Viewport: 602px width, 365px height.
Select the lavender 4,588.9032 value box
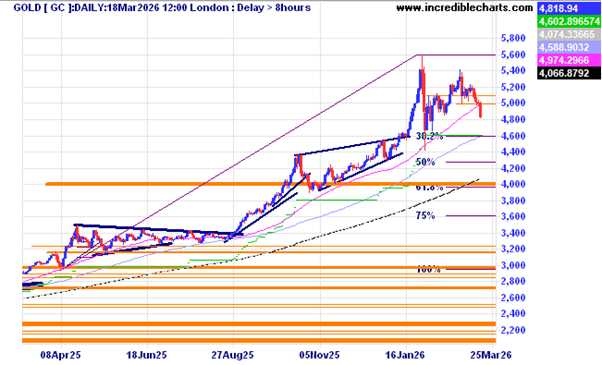[x=569, y=47]
